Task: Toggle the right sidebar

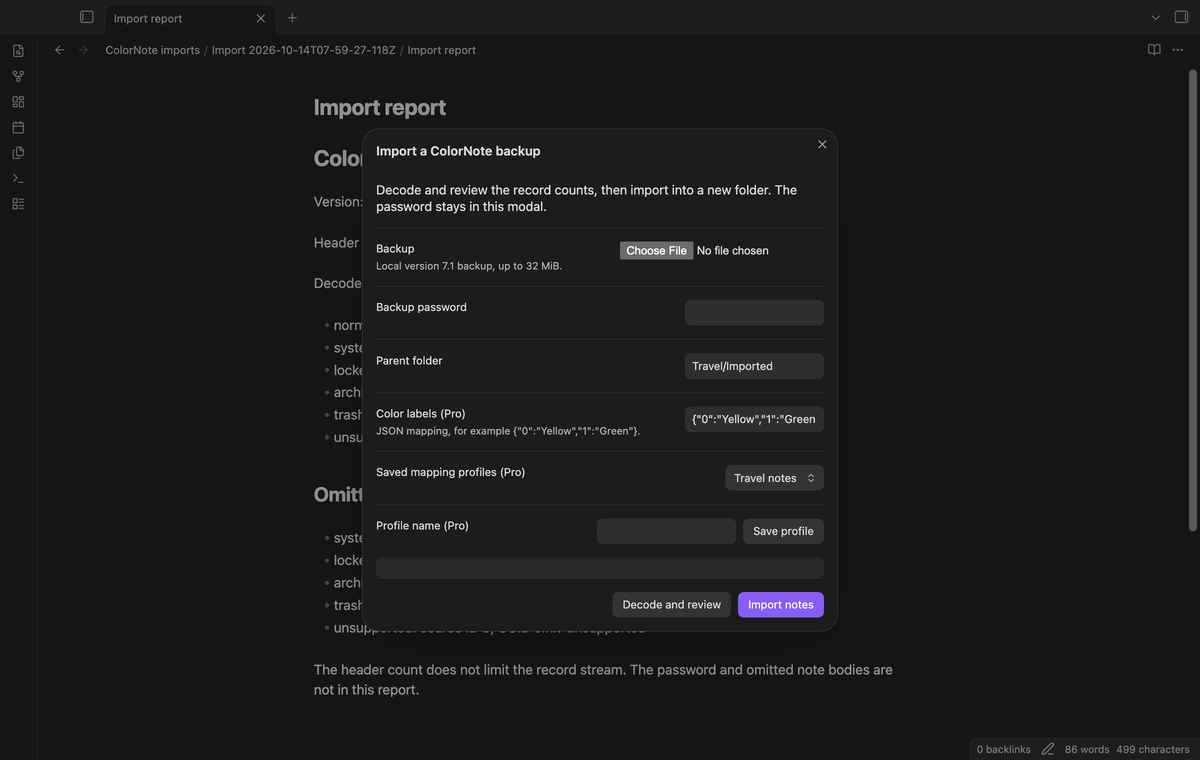Action: (1181, 18)
